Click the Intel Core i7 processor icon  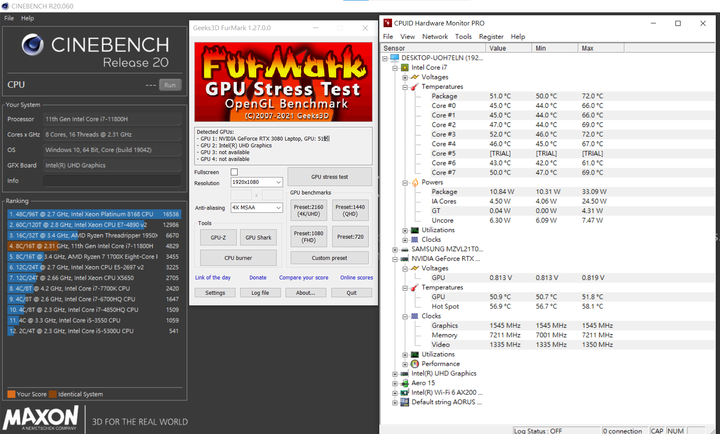point(405,68)
